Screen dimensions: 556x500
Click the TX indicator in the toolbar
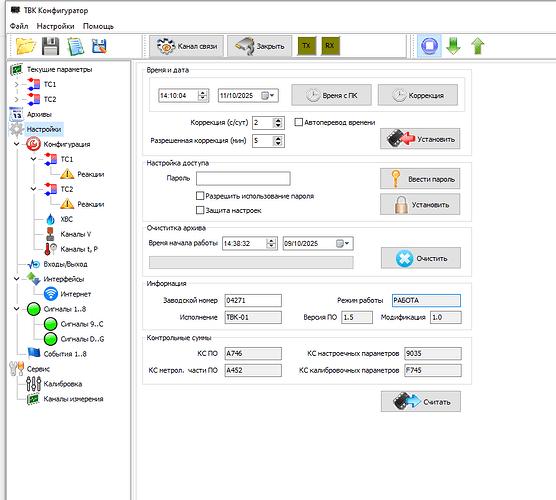point(307,46)
